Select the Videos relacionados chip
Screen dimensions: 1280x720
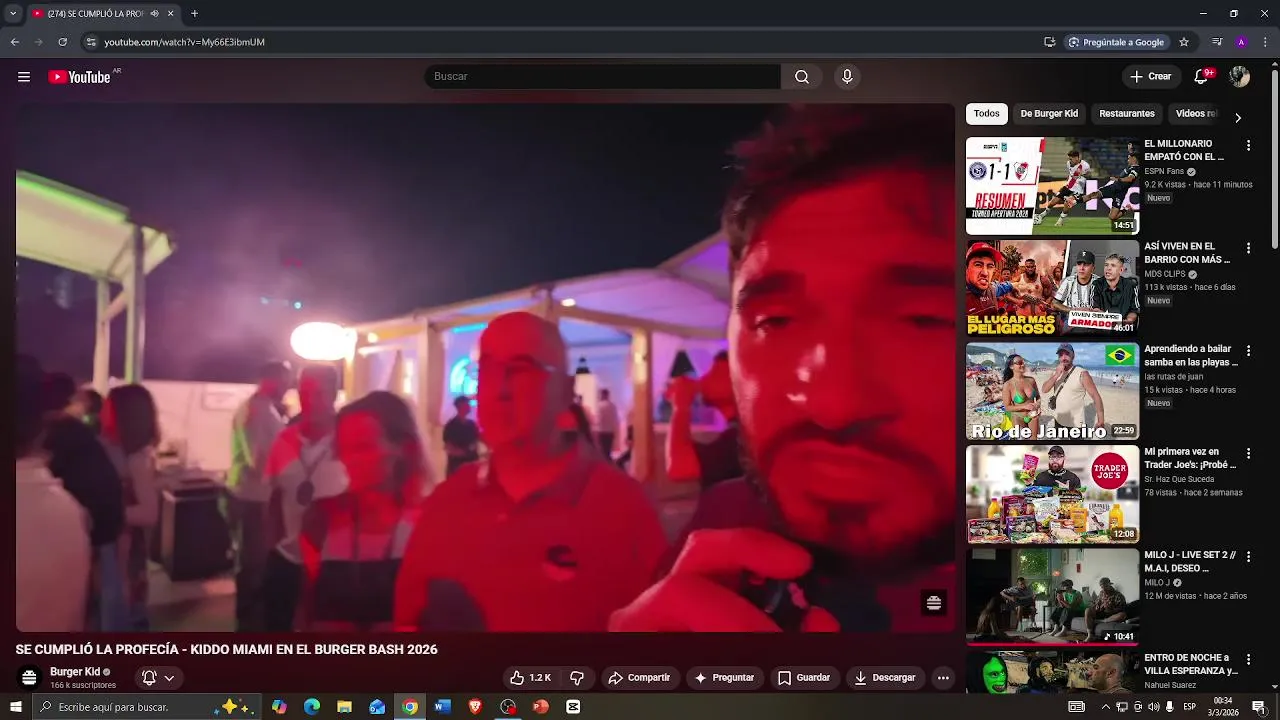point(1196,114)
